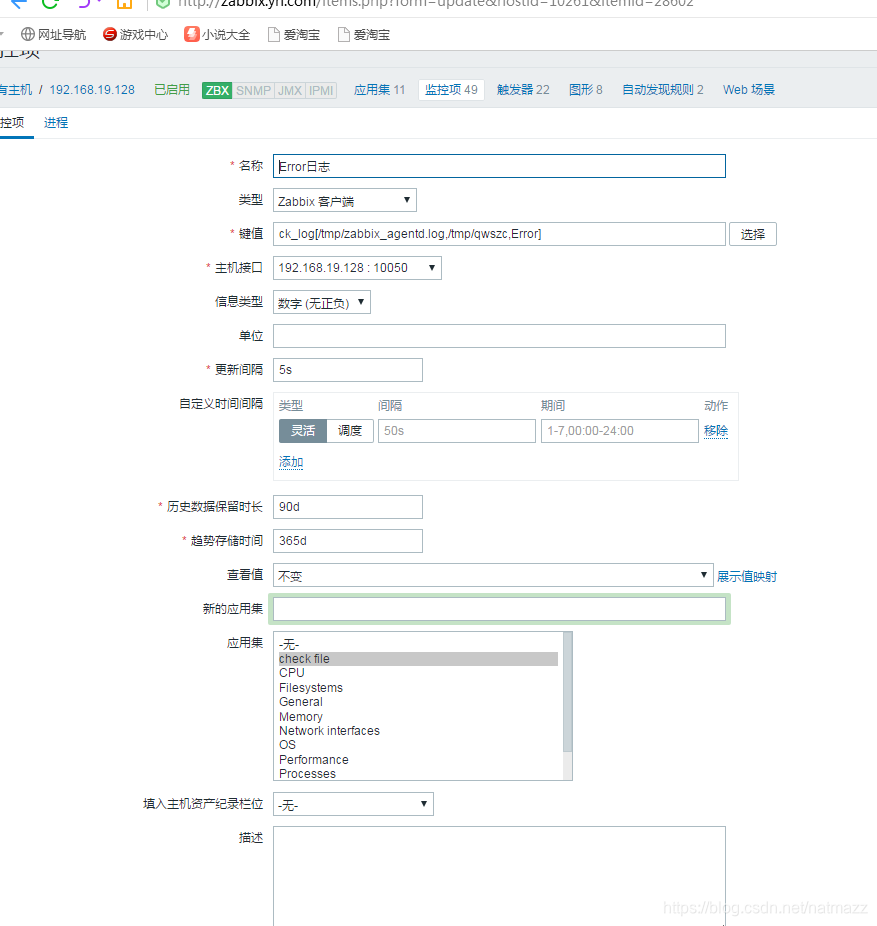This screenshot has height=926, width=877.
Task: Click the browser back arrow
Action: coord(19,4)
